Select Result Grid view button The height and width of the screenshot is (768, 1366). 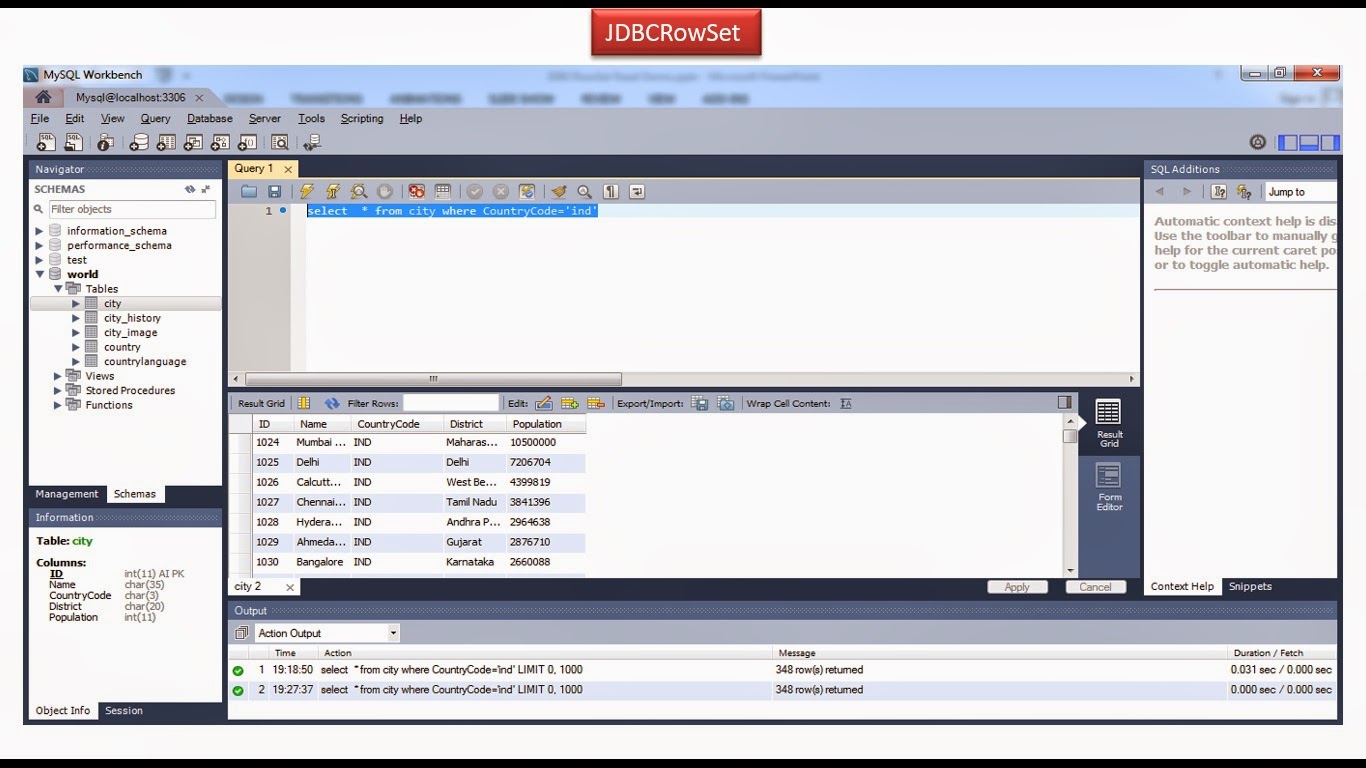(x=1109, y=424)
